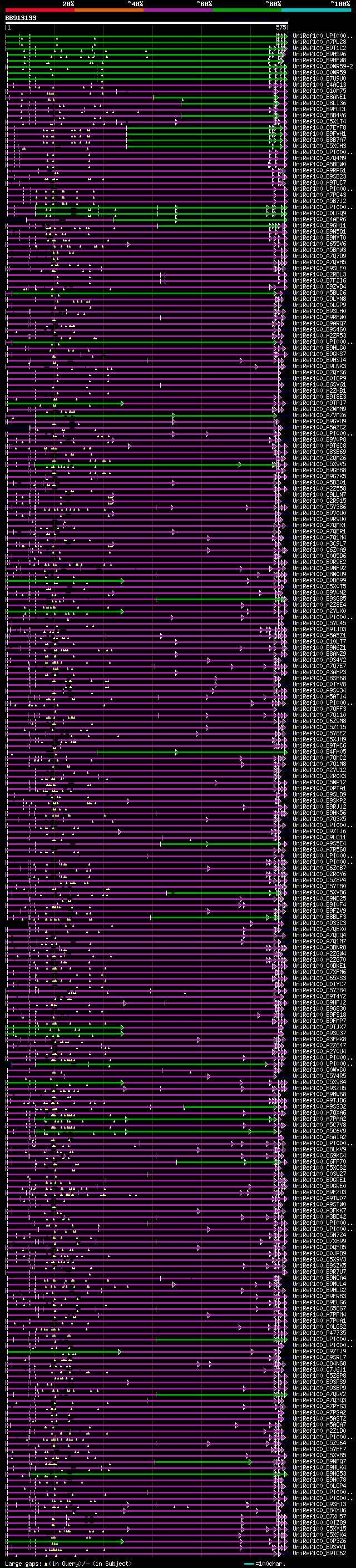Image resolution: width=356 pixels, height=1568 pixels.
Task: Open hit UniRef100_B9H596
Action: coord(319,54)
